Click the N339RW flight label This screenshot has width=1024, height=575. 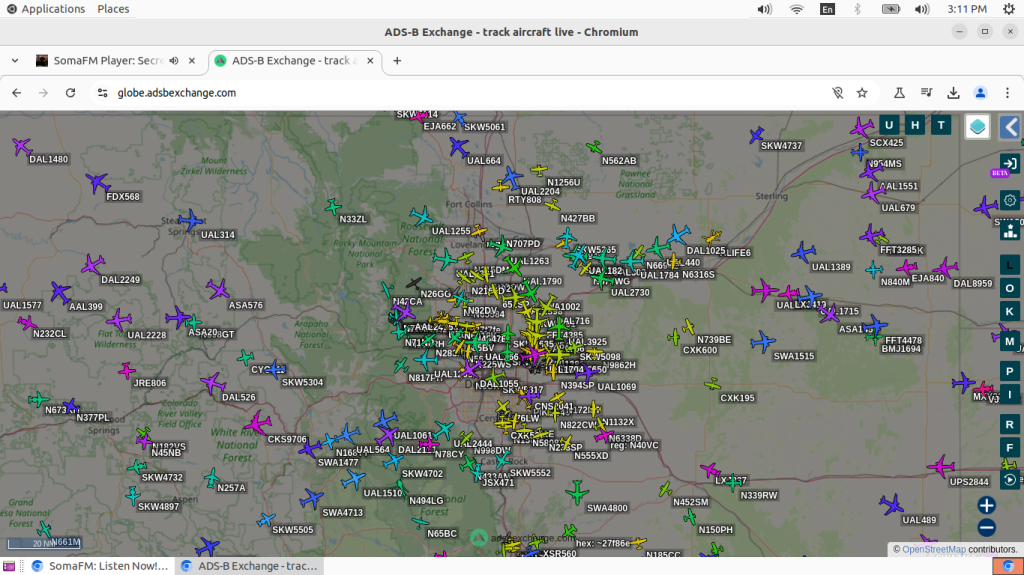[x=759, y=495]
